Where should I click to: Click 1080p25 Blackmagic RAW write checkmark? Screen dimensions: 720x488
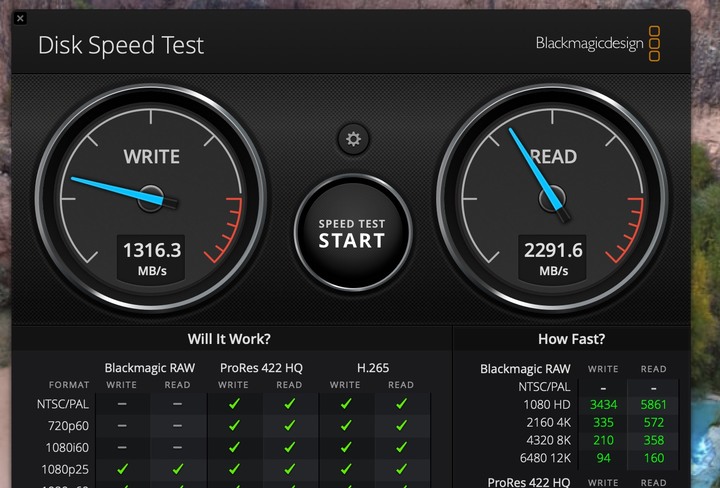[122, 469]
